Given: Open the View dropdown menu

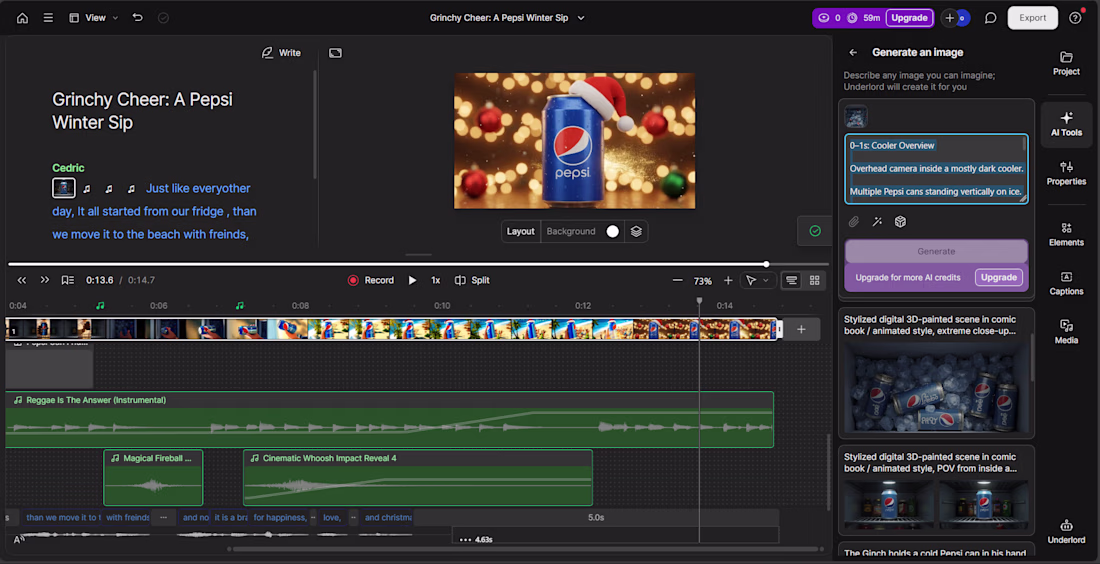Looking at the screenshot, I should pyautogui.click(x=94, y=18).
